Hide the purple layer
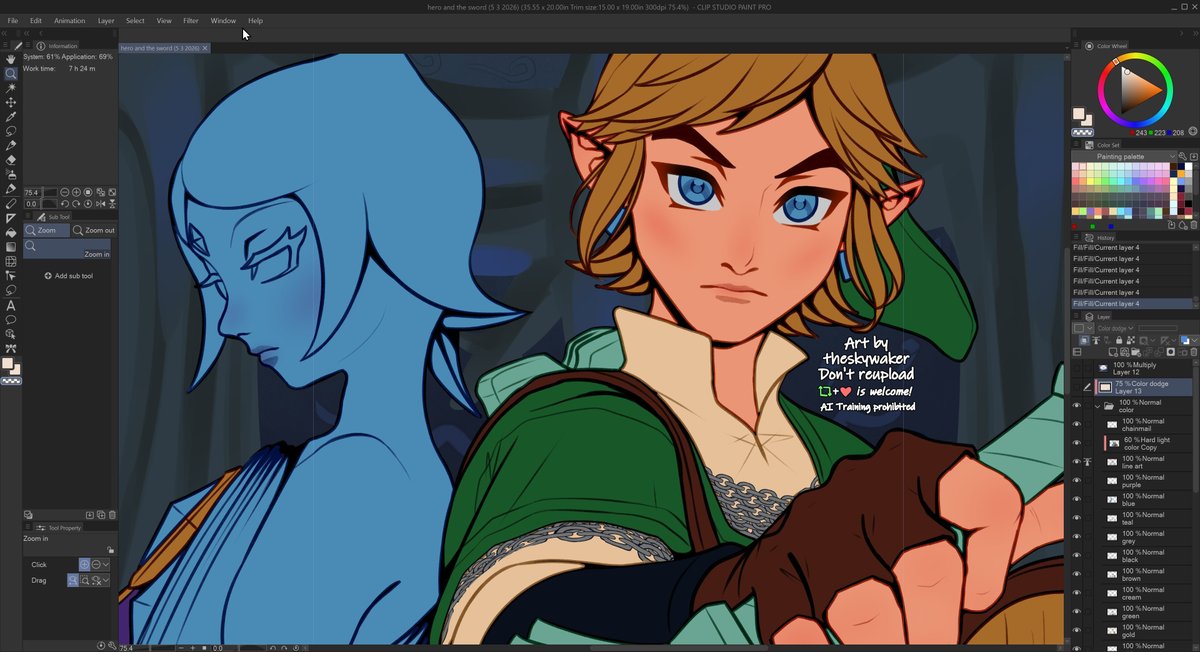 (1077, 481)
